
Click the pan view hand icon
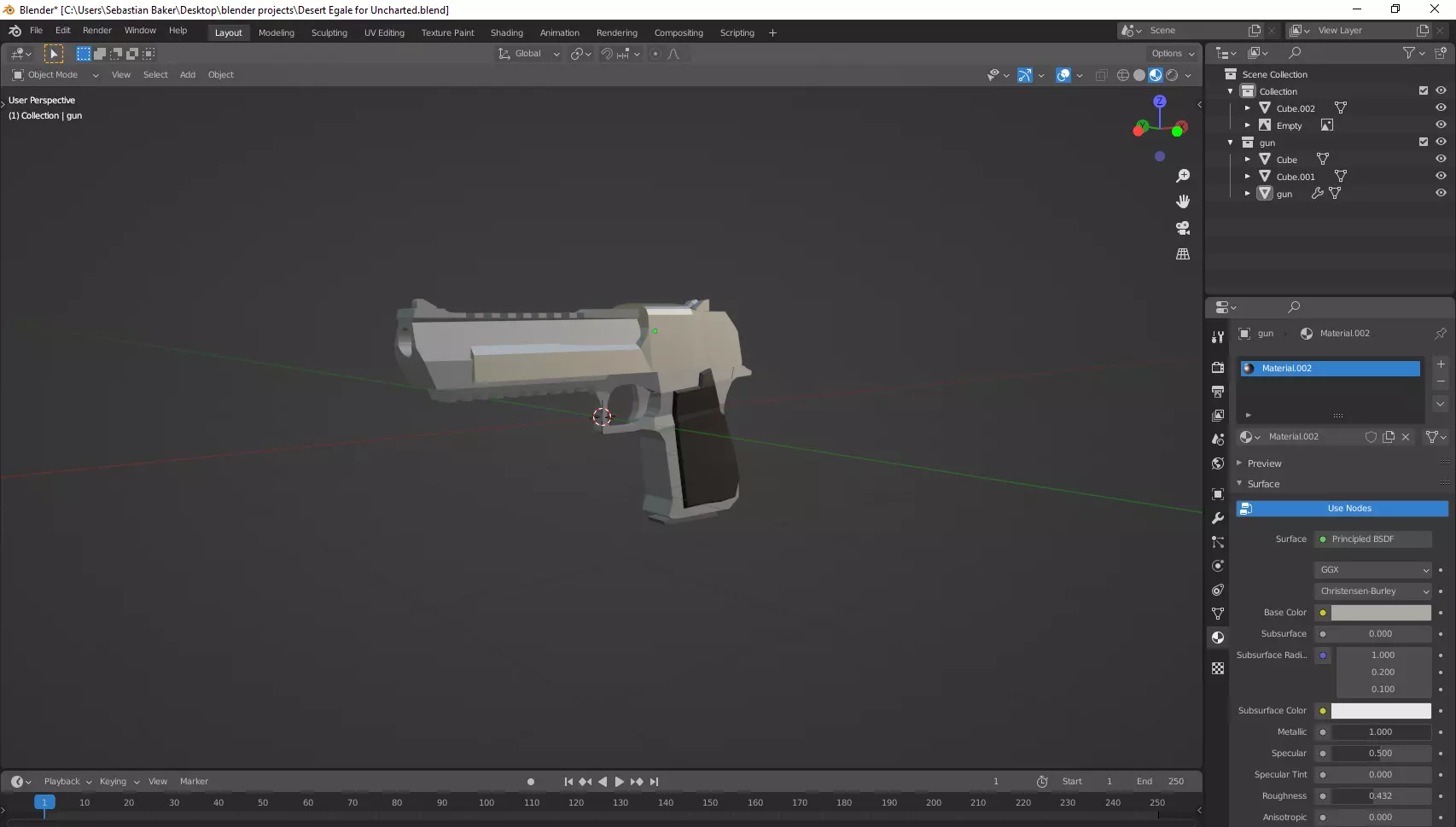click(x=1183, y=201)
